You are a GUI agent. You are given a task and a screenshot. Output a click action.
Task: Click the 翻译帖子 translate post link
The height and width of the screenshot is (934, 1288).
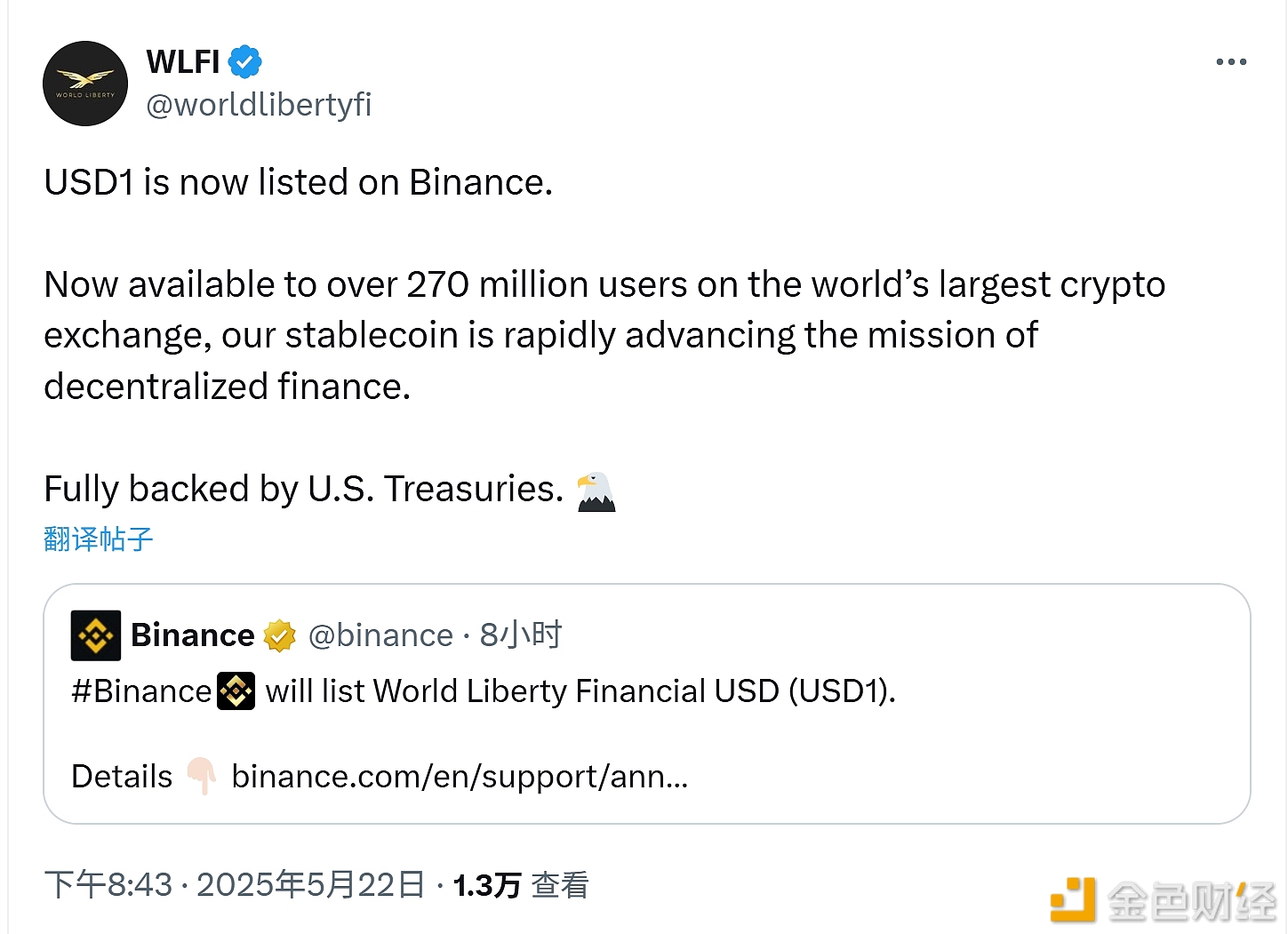tap(99, 539)
